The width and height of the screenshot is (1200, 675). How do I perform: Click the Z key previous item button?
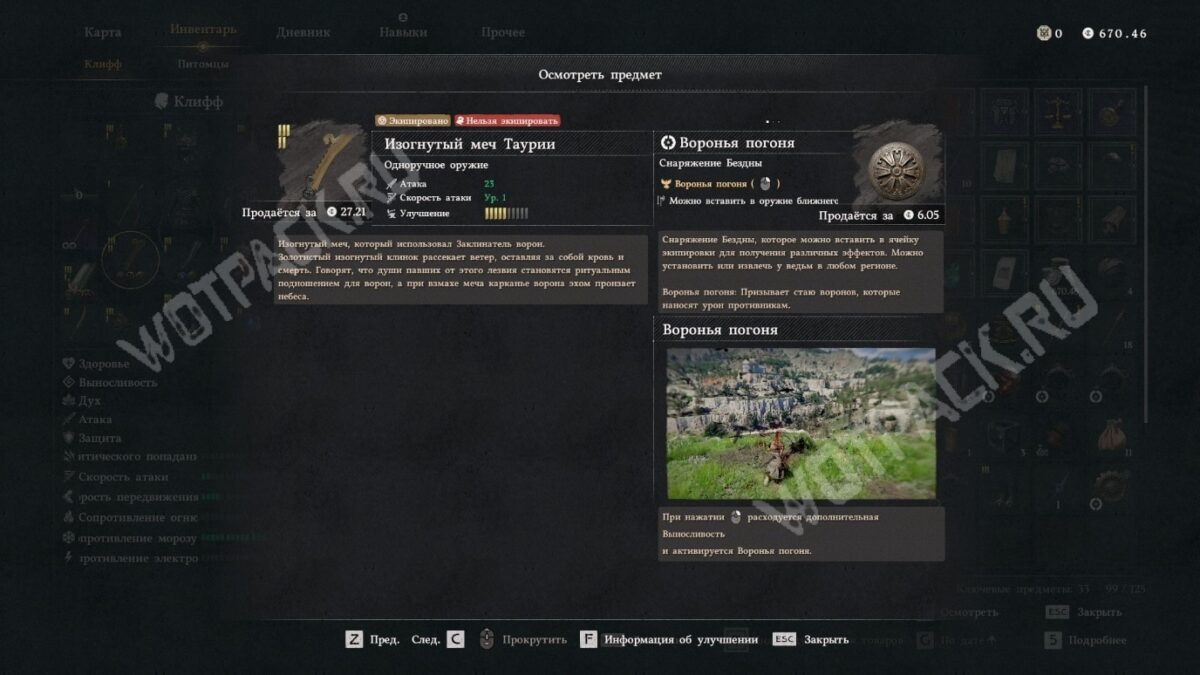pos(354,639)
